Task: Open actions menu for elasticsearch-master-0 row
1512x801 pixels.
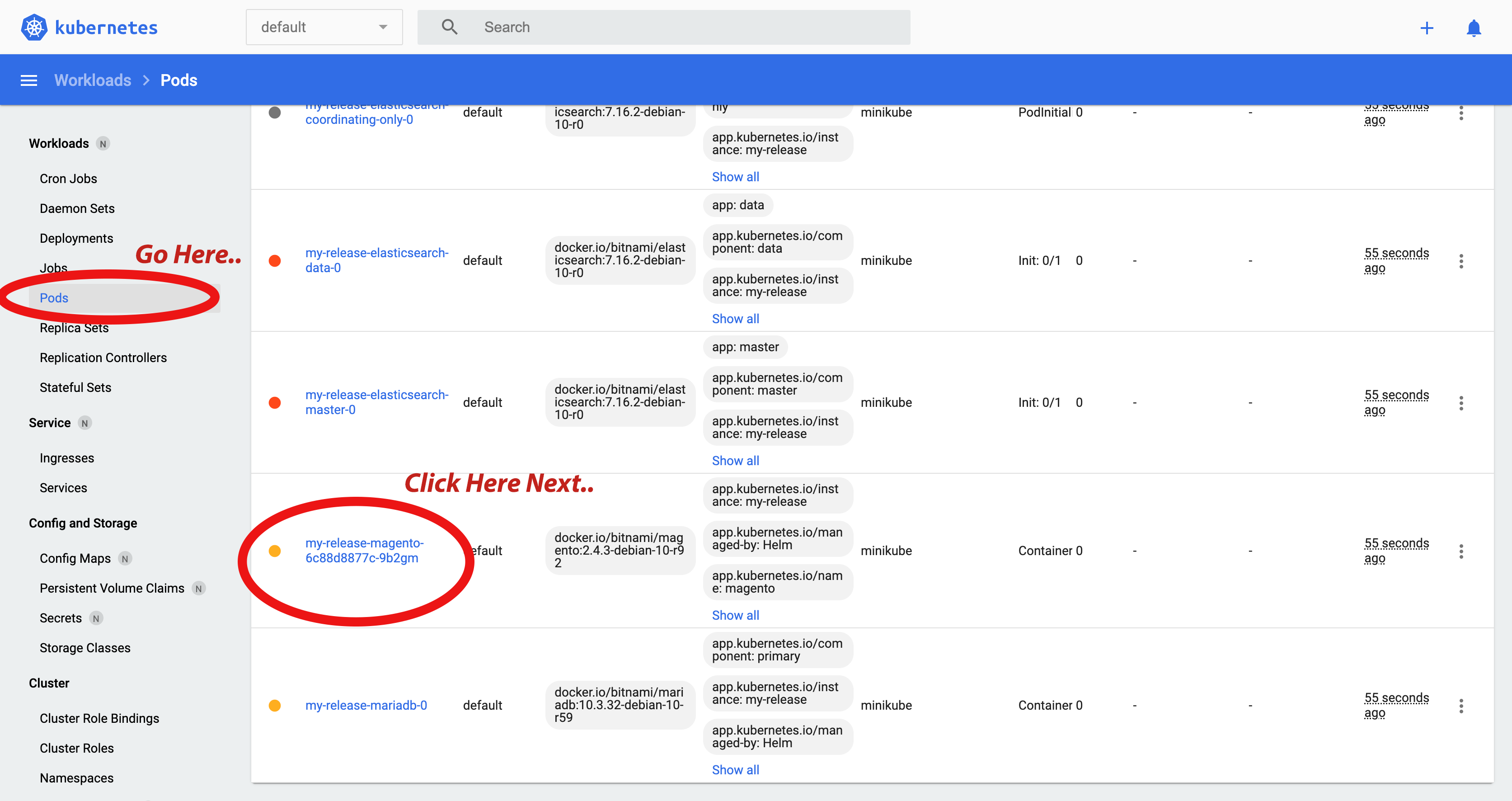Action: click(1461, 403)
